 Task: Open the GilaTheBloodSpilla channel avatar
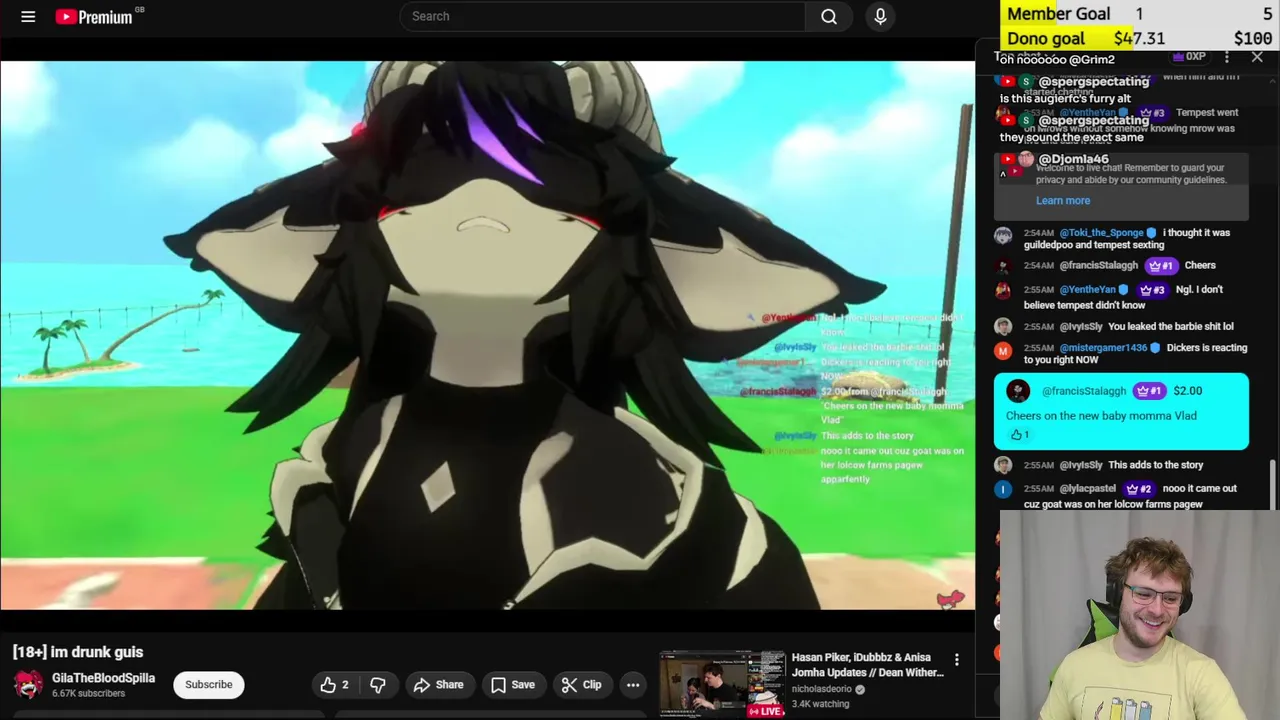pos(28,685)
